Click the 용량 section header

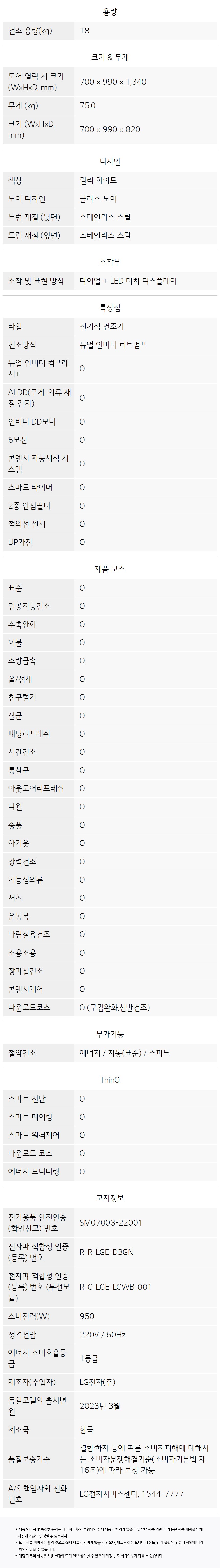(x=110, y=12)
